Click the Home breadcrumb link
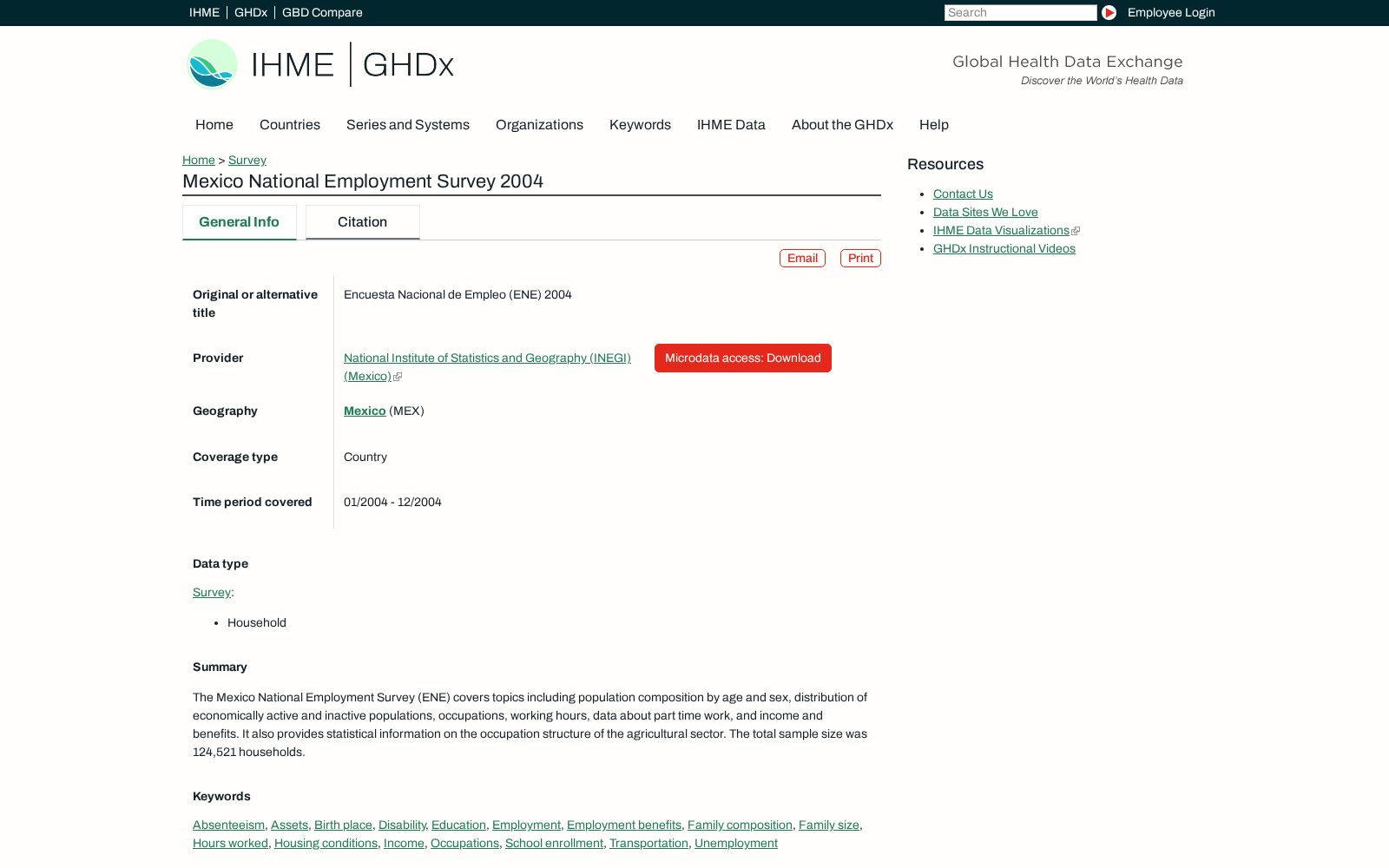 199,160
